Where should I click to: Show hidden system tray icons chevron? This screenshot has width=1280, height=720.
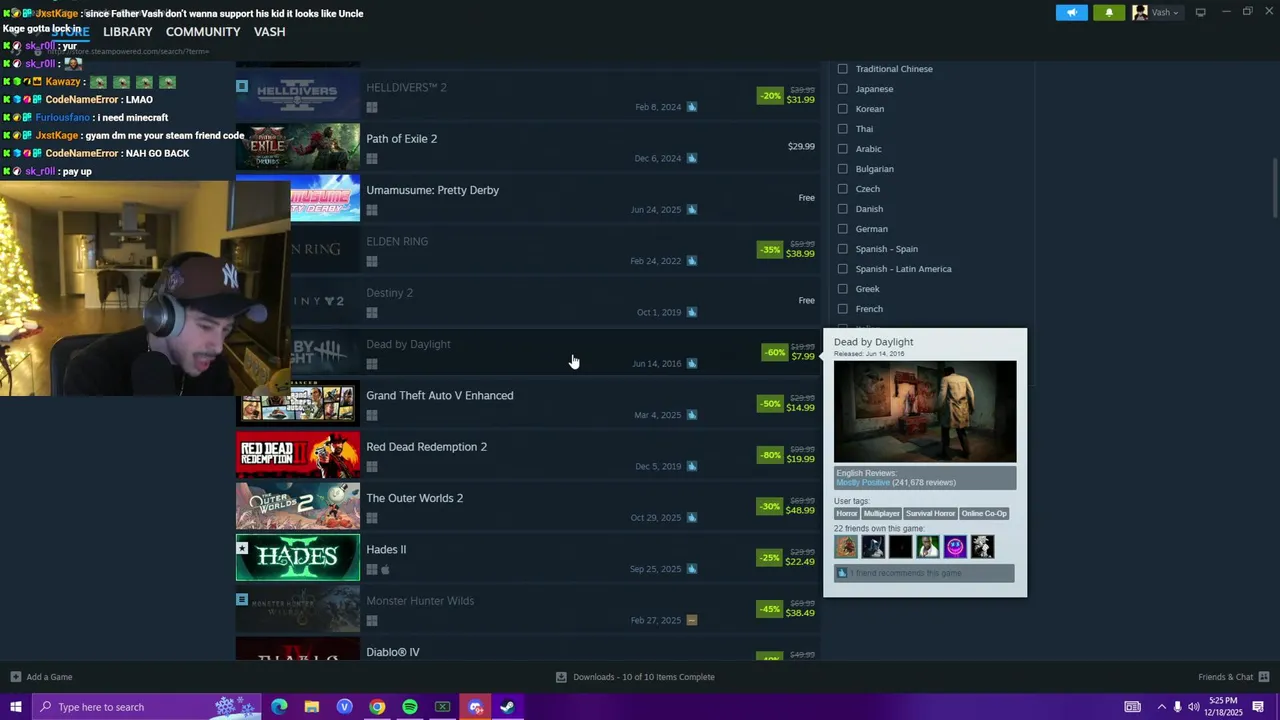(x=1161, y=707)
